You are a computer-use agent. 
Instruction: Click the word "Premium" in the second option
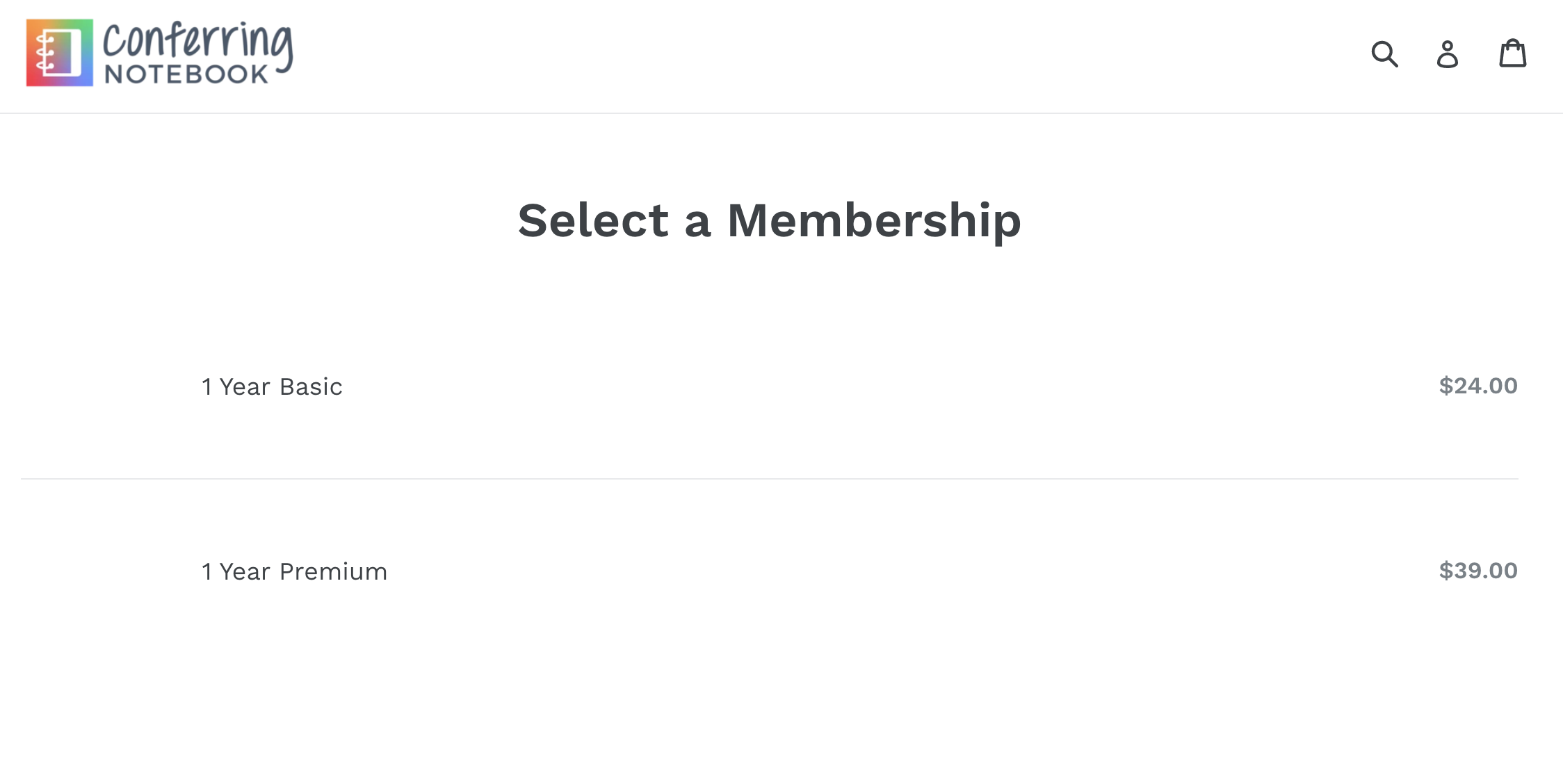point(333,571)
